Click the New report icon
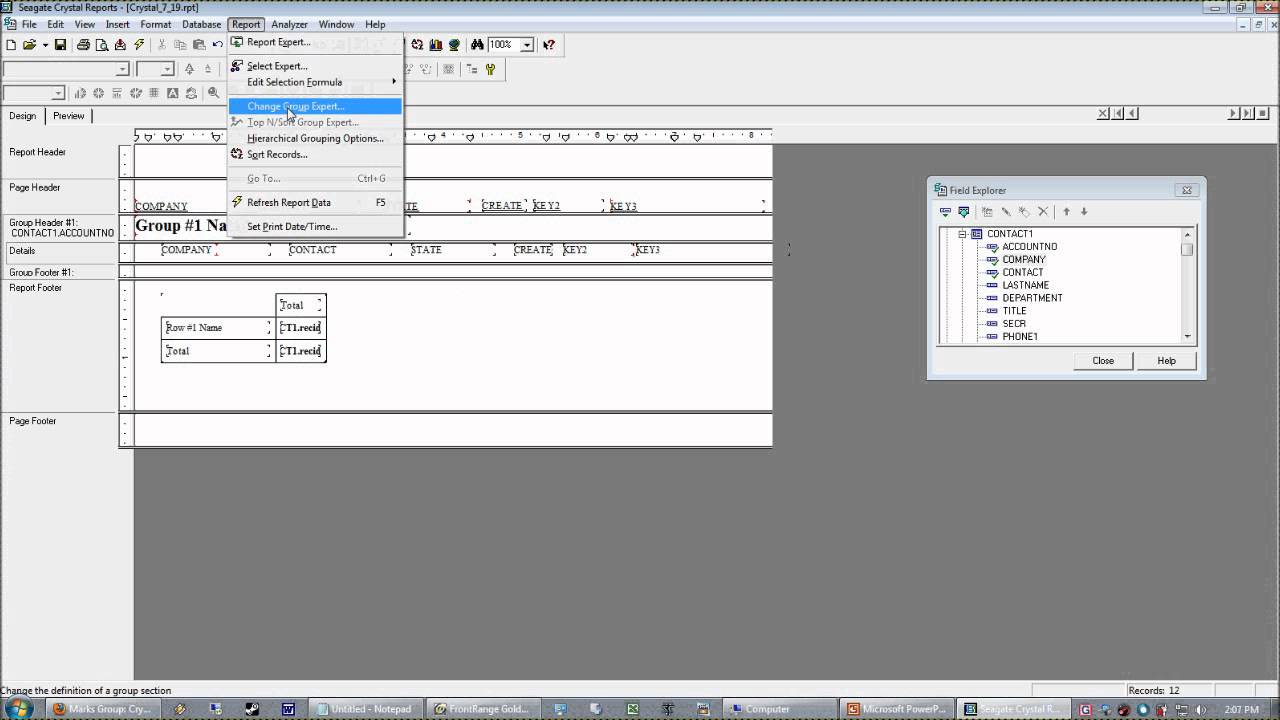1280x720 pixels. click(x=11, y=45)
